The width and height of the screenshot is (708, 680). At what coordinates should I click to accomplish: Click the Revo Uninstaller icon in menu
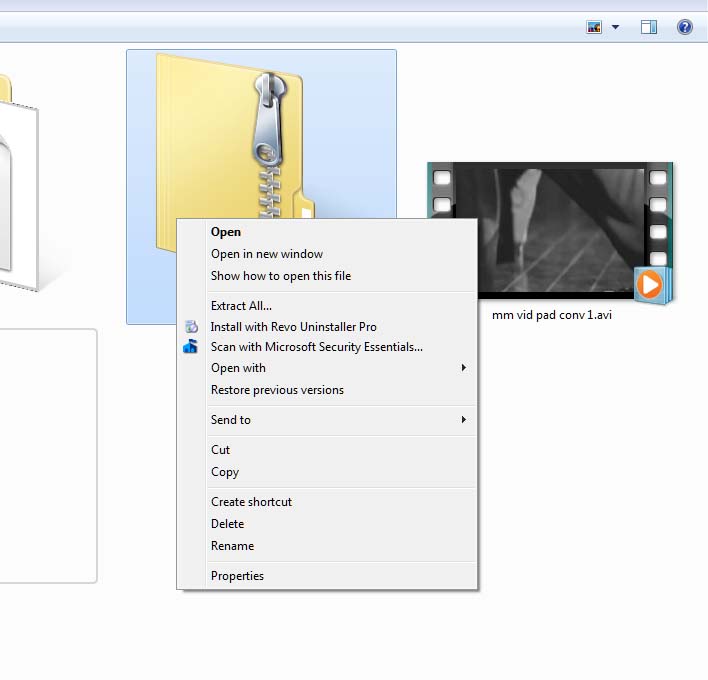click(x=191, y=326)
